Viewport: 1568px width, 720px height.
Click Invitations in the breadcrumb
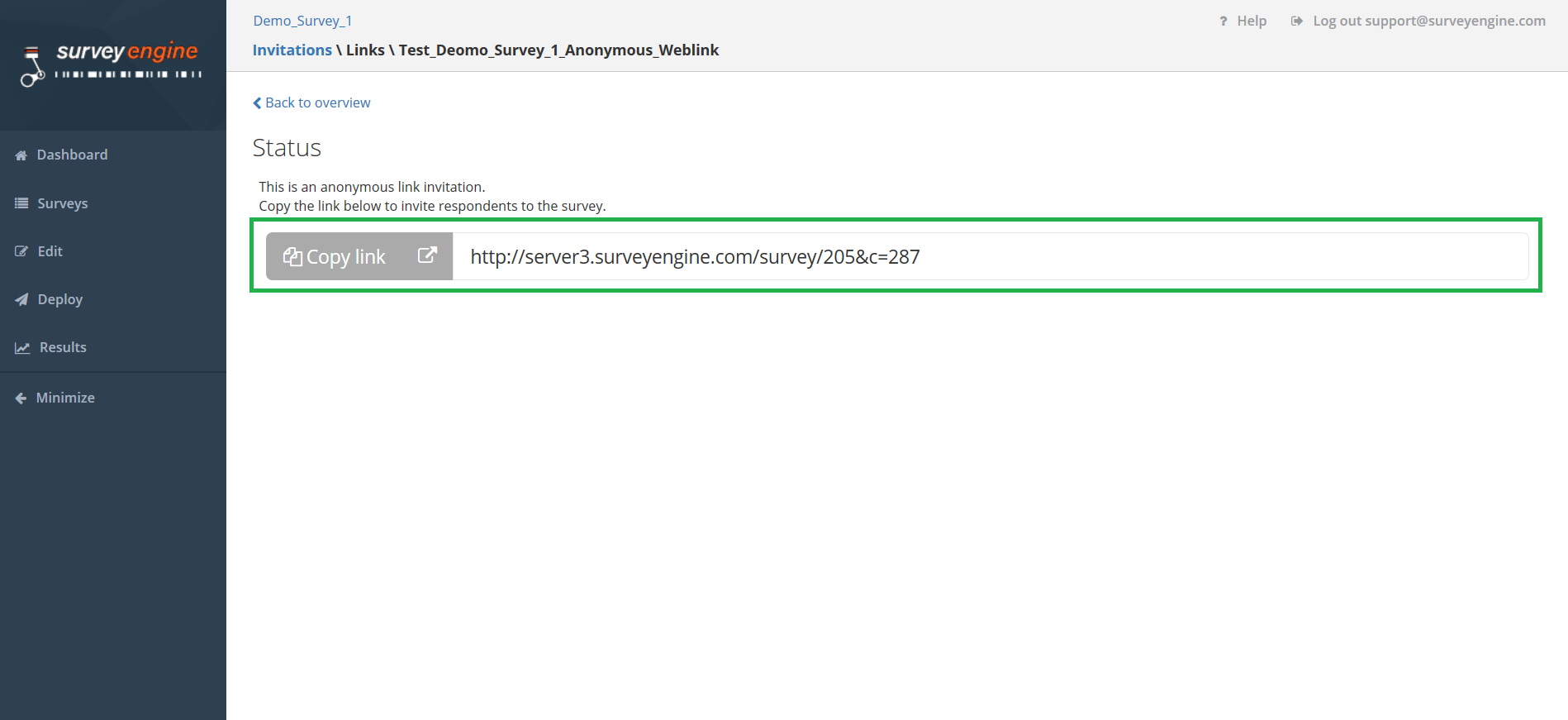[x=292, y=50]
